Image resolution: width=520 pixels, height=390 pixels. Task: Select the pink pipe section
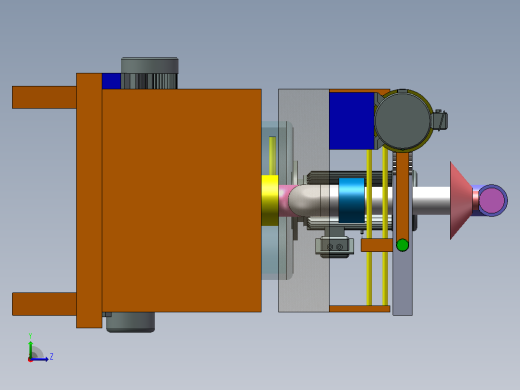(285, 200)
